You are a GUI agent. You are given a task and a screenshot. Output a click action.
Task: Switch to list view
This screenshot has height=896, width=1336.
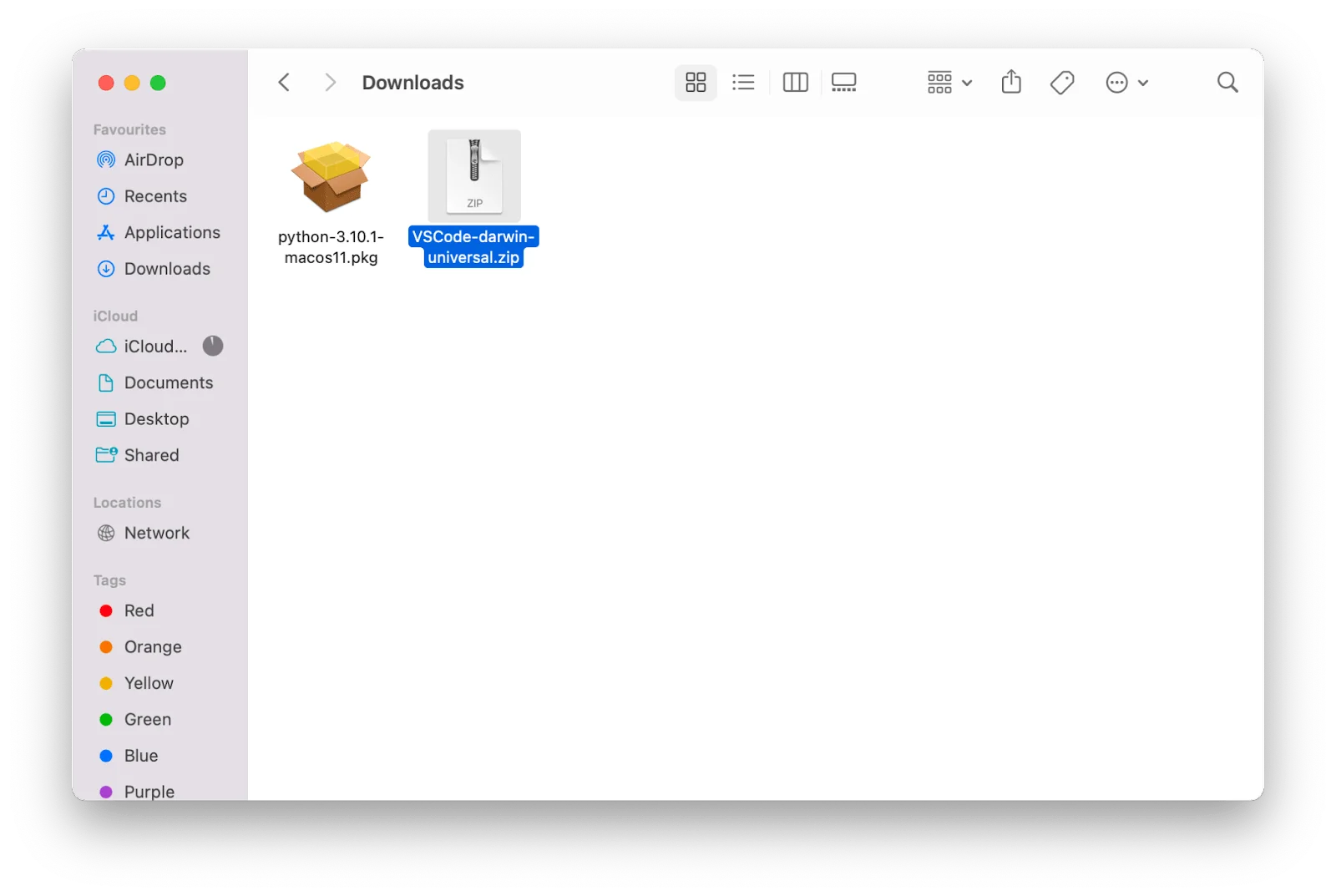pos(743,82)
